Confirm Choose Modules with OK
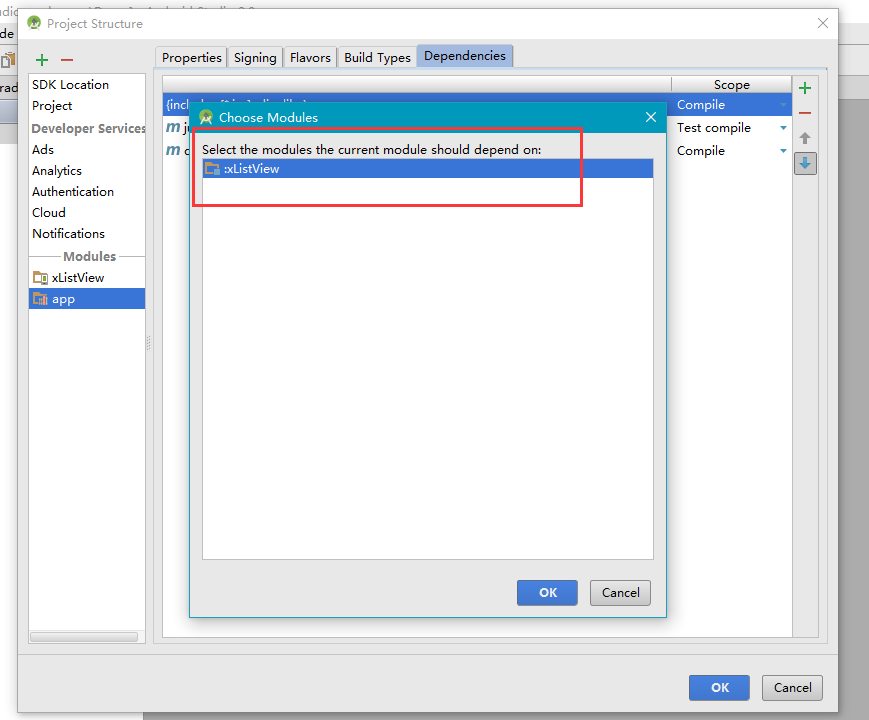The image size is (869, 720). coord(548,593)
